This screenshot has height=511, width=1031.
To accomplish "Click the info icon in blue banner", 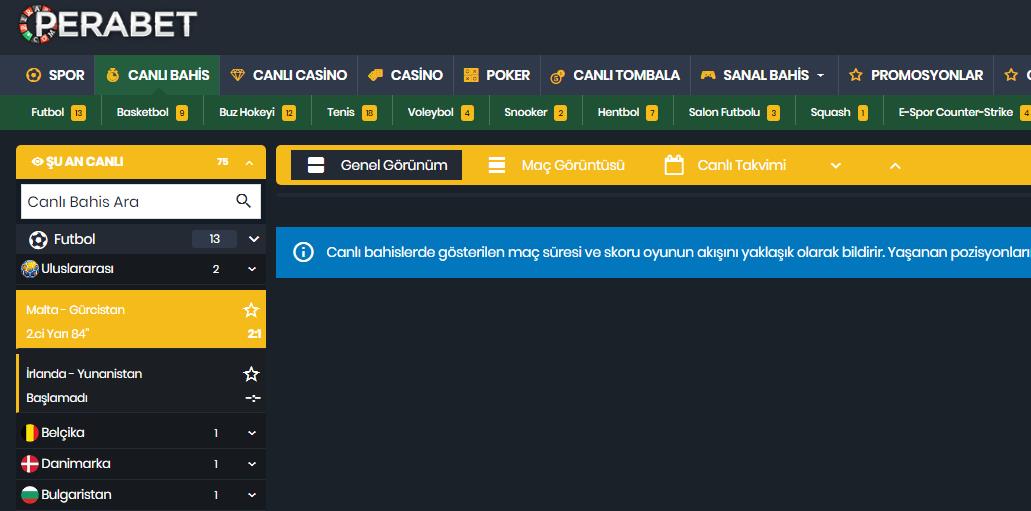I will click(x=303, y=253).
